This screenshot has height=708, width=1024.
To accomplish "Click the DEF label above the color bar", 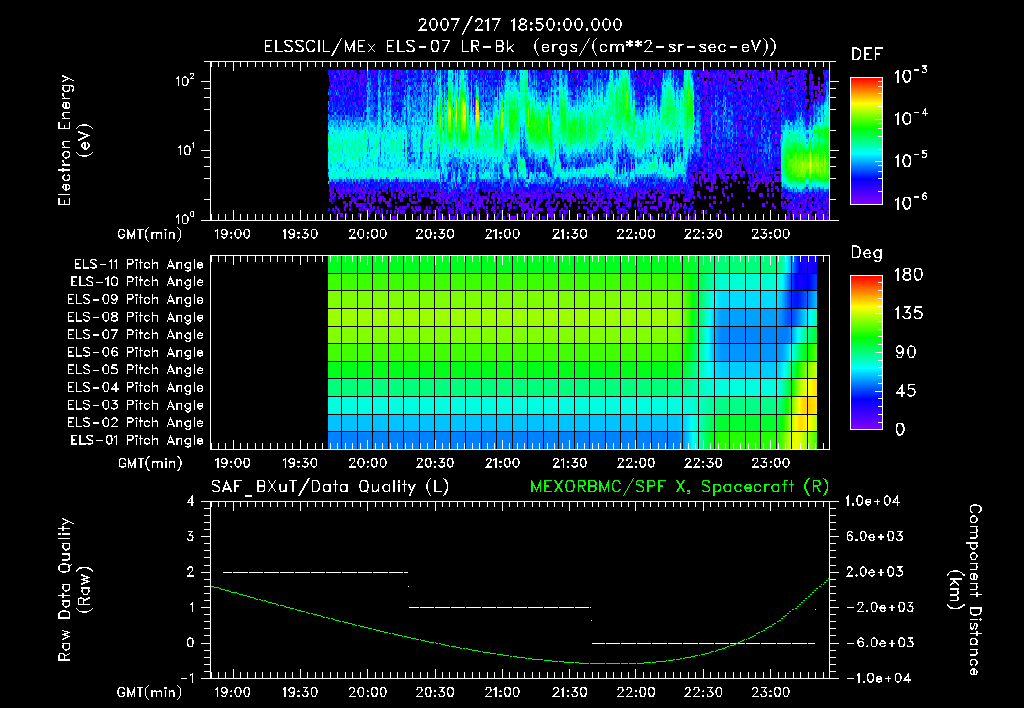I will click(867, 55).
